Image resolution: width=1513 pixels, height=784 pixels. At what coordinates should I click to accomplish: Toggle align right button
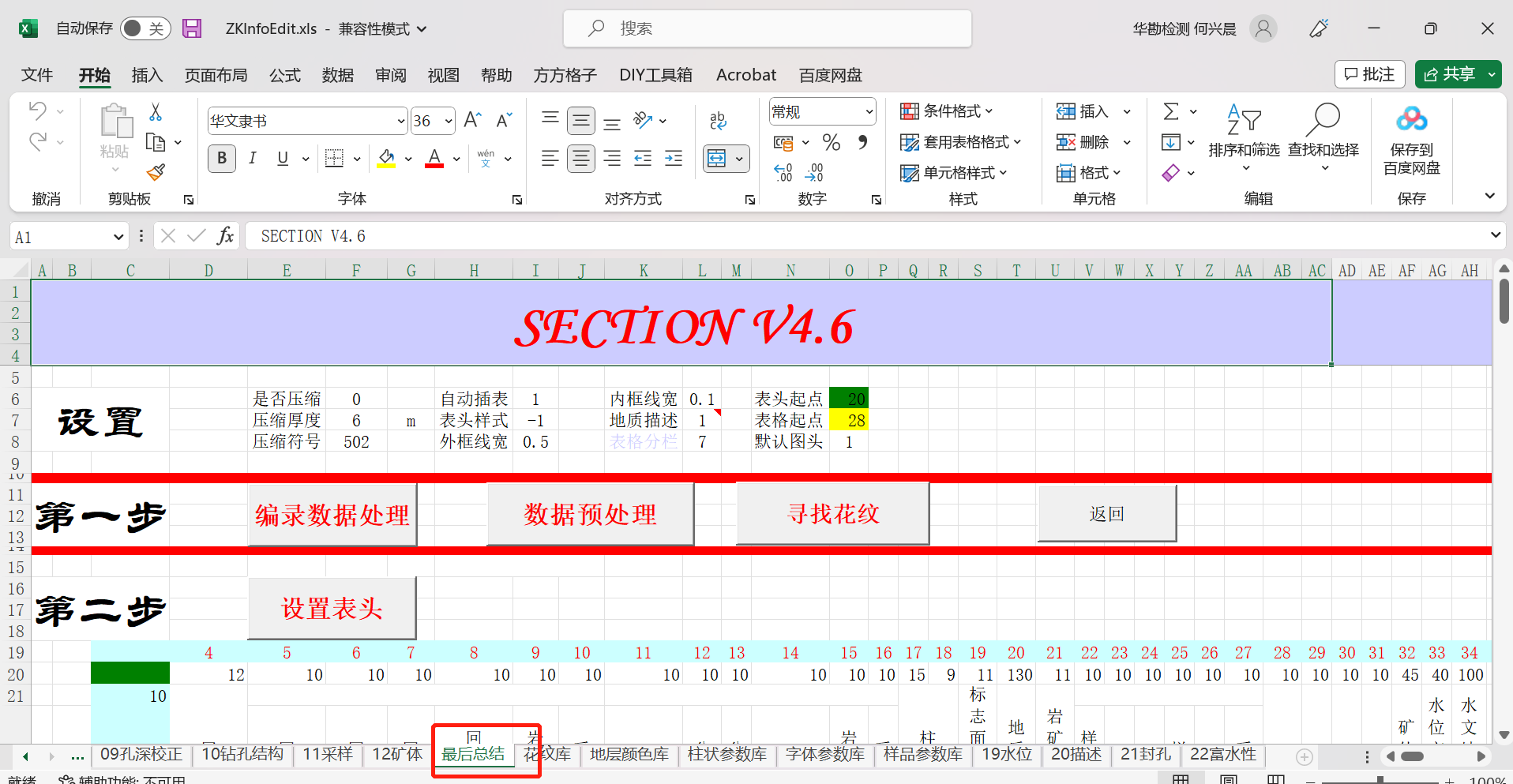click(x=612, y=159)
